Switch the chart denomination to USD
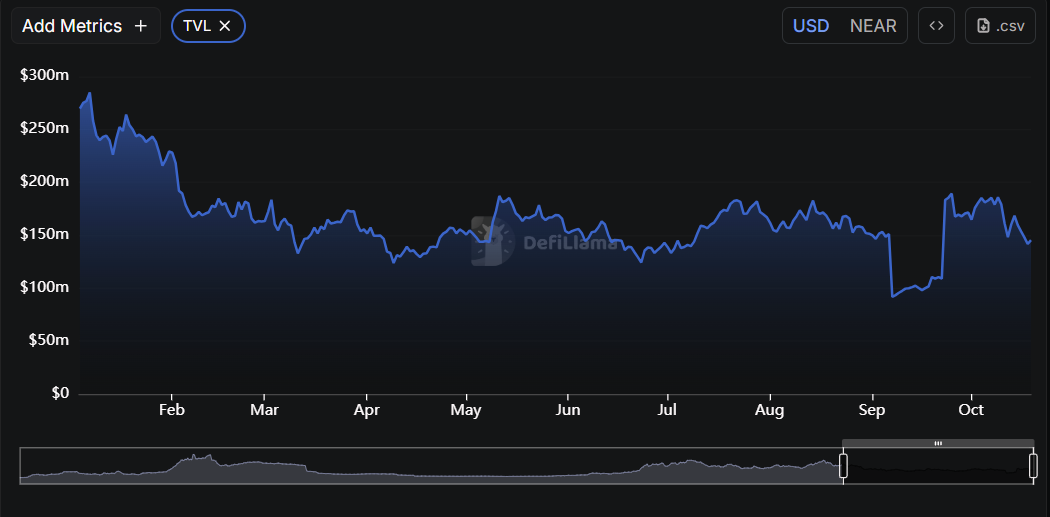Image resolution: width=1050 pixels, height=517 pixels. tap(811, 26)
